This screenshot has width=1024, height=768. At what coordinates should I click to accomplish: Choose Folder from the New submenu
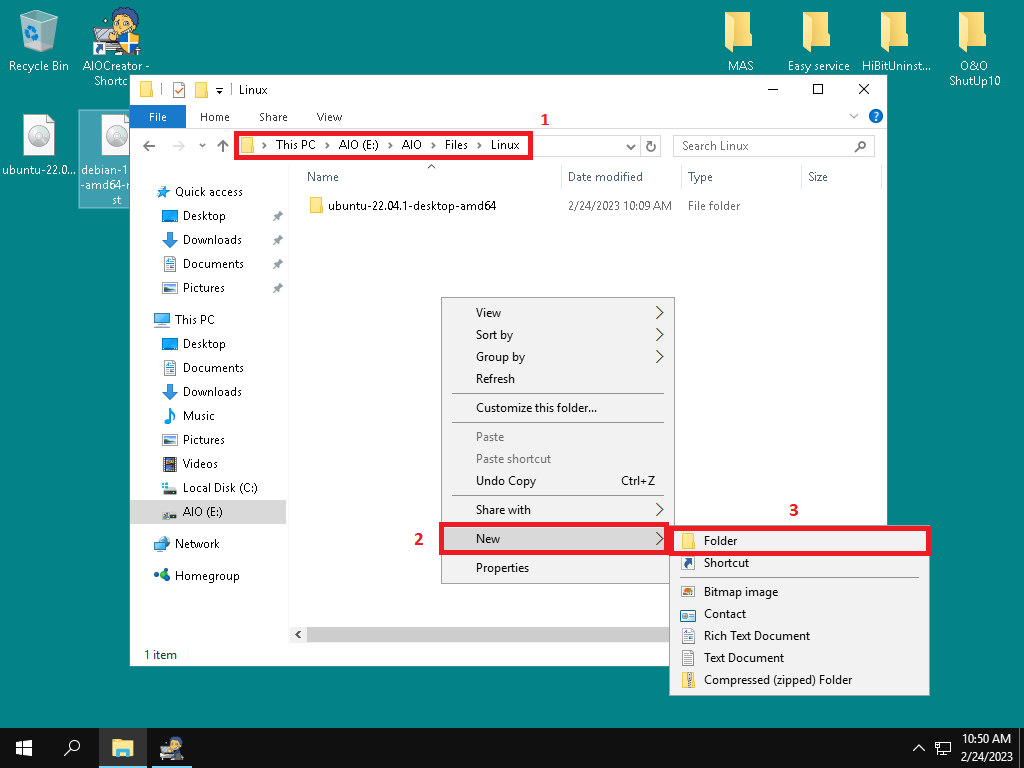point(720,541)
